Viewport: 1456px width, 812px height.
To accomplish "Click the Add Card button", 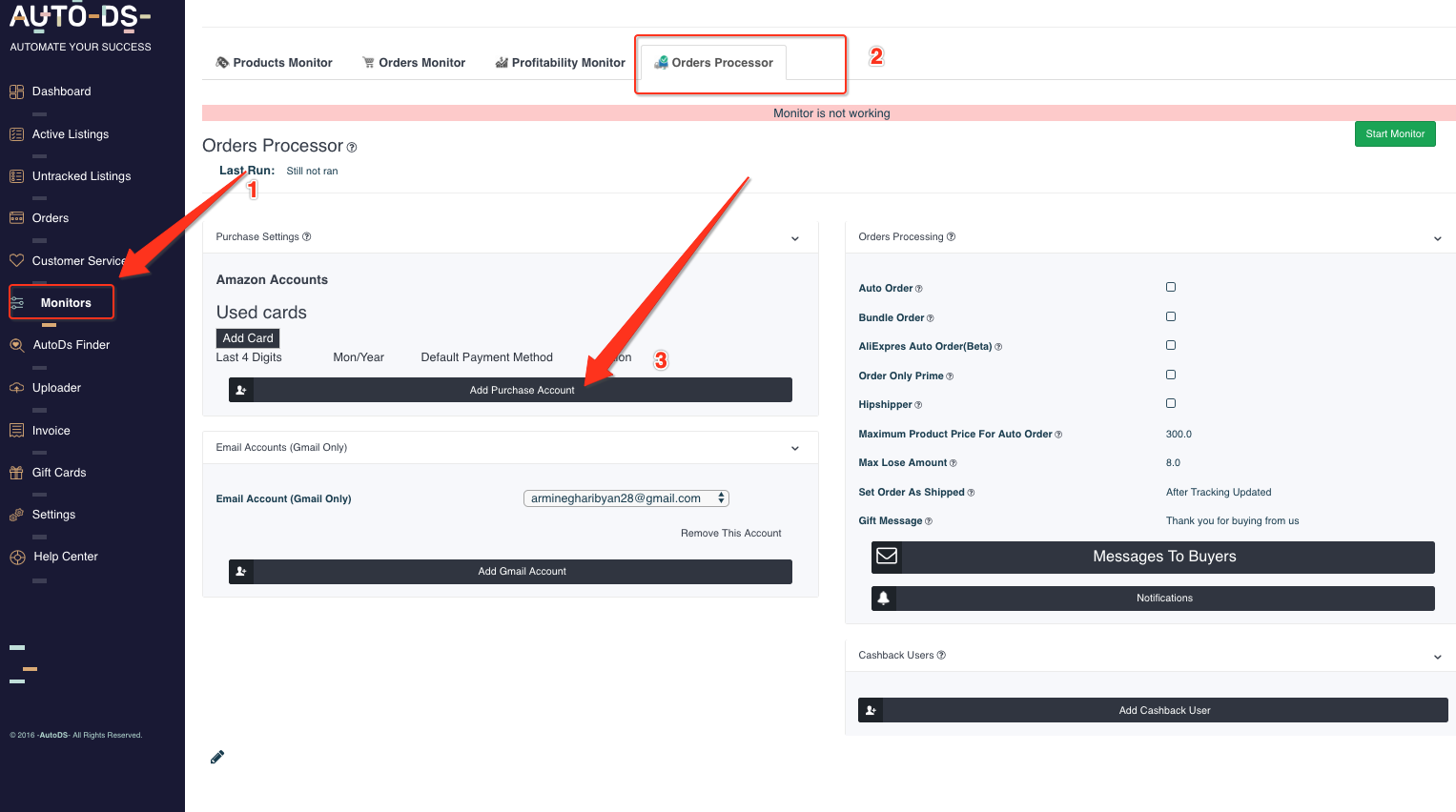I will (248, 338).
